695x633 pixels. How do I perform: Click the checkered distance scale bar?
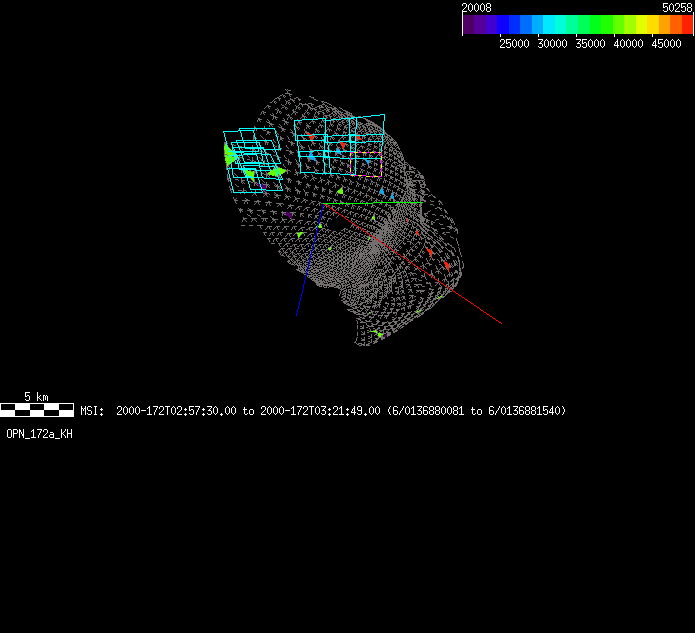pyautogui.click(x=37, y=410)
